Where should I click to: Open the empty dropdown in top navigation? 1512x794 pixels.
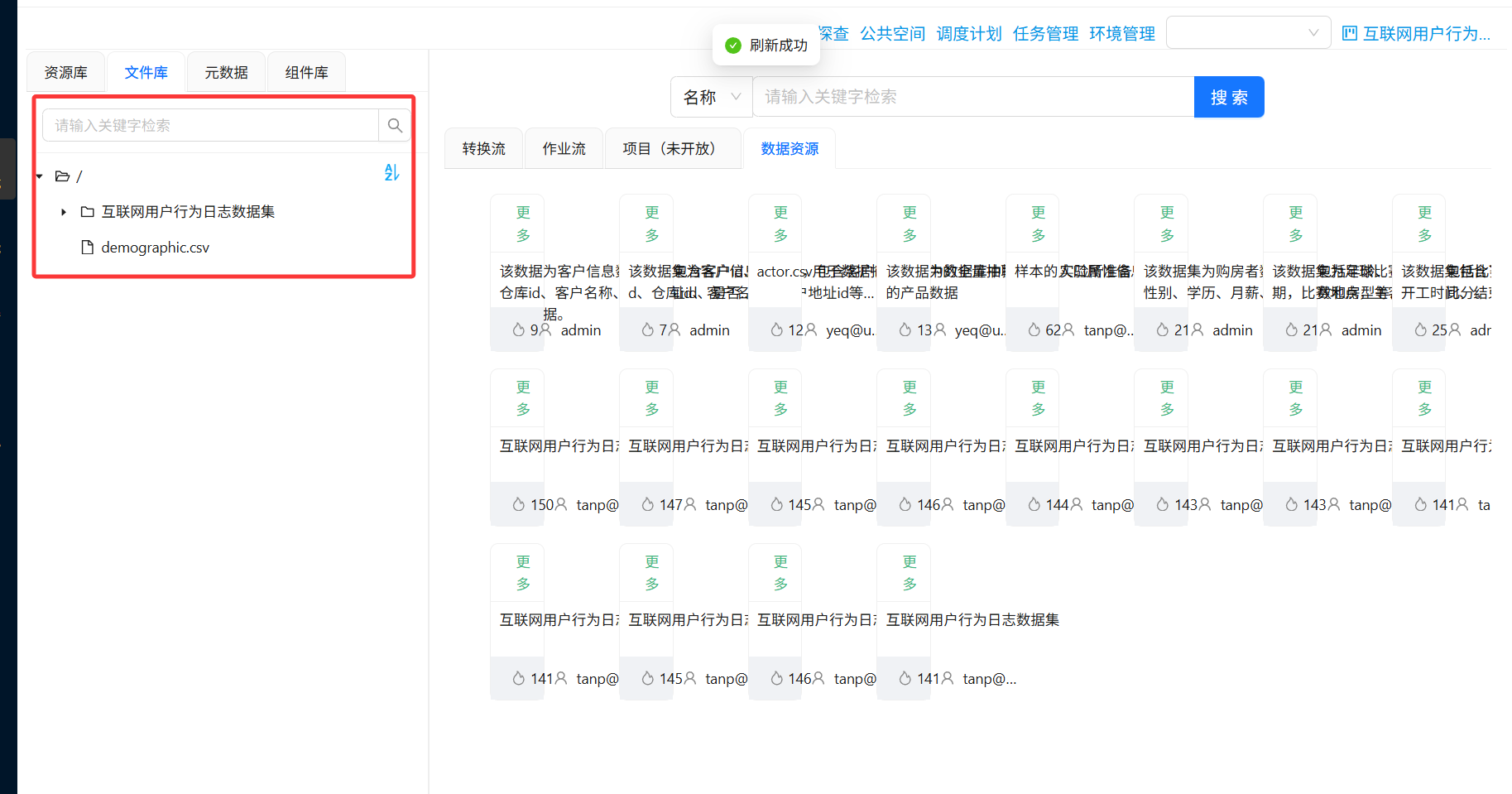pos(1248,33)
